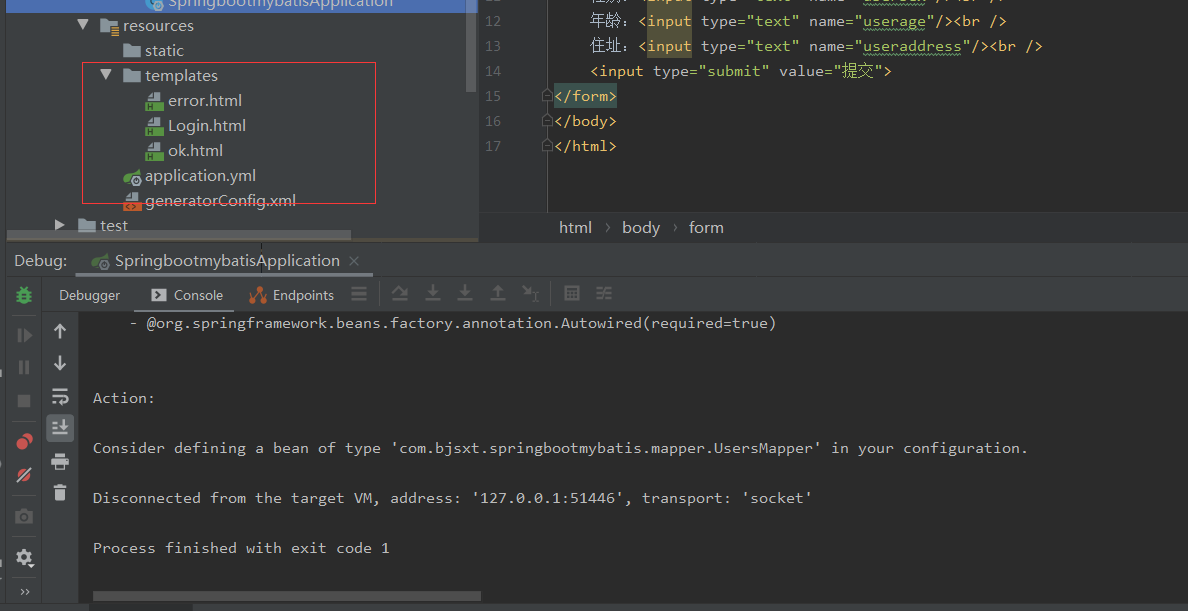Select the test folder
Viewport: 1188px width, 611px height.
tap(103, 226)
